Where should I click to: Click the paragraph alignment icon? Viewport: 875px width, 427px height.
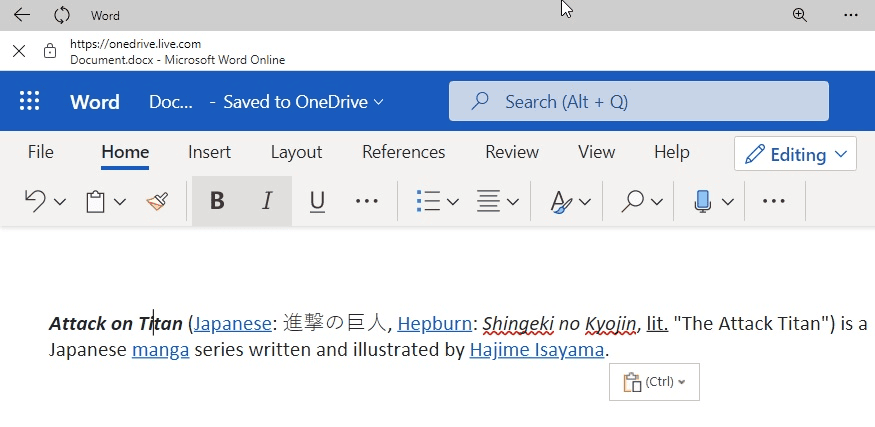click(488, 201)
